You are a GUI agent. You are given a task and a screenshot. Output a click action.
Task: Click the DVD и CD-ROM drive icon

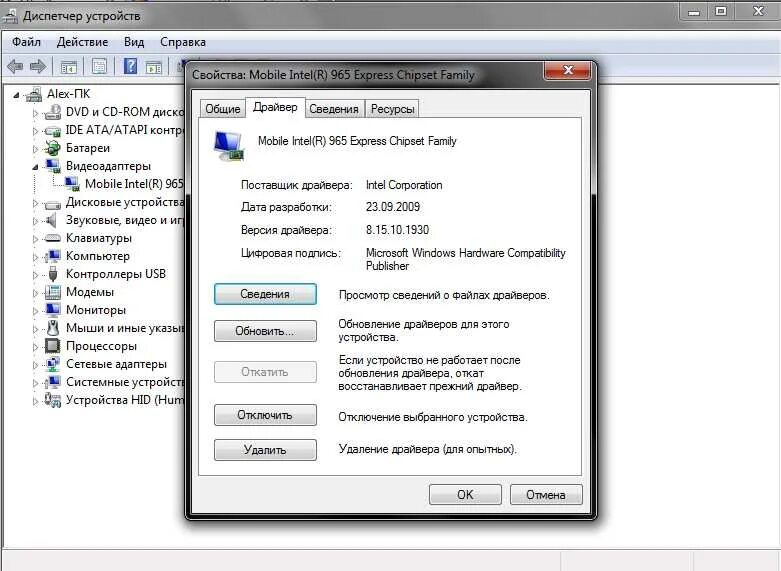[x=52, y=112]
